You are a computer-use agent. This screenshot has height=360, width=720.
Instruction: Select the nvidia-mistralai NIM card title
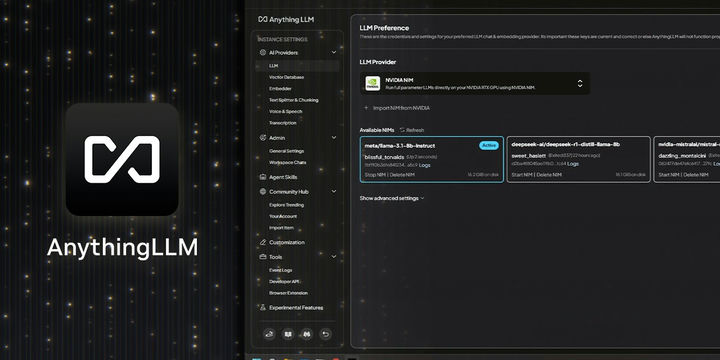click(689, 144)
